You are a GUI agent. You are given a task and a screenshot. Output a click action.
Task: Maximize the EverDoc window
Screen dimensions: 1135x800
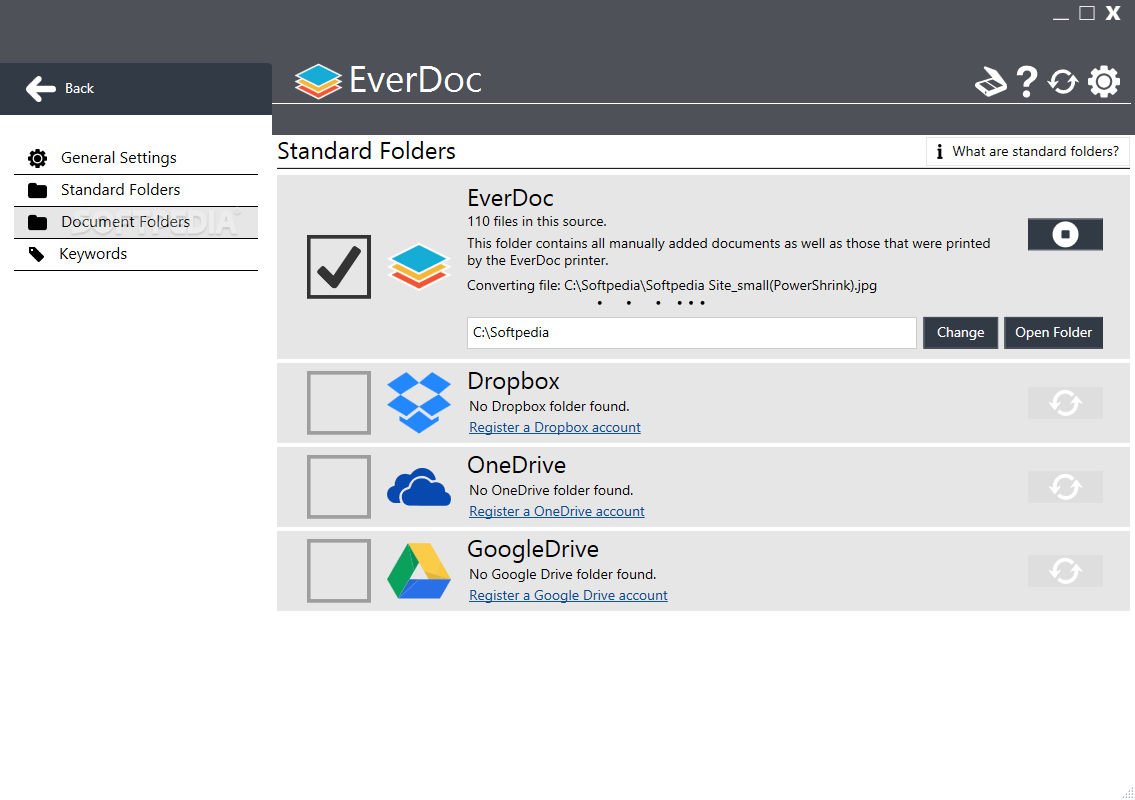tap(1087, 13)
